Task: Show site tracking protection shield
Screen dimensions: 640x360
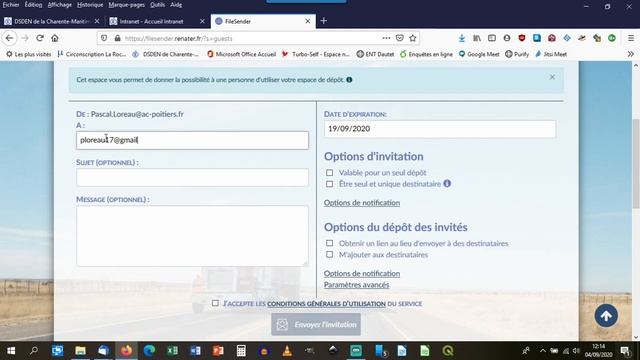Action: 104,38
